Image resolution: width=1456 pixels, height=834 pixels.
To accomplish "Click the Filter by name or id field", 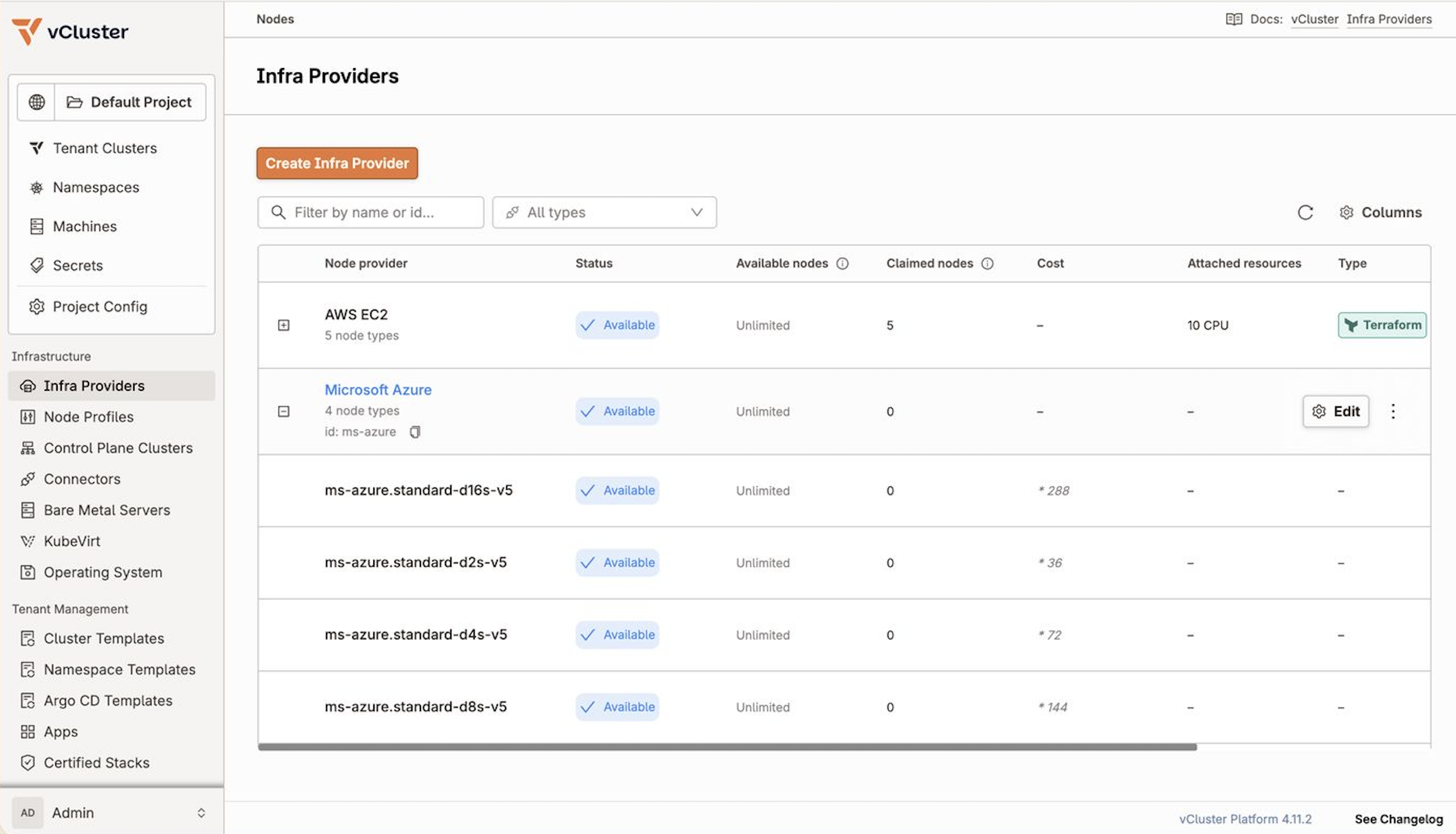I will point(371,213).
